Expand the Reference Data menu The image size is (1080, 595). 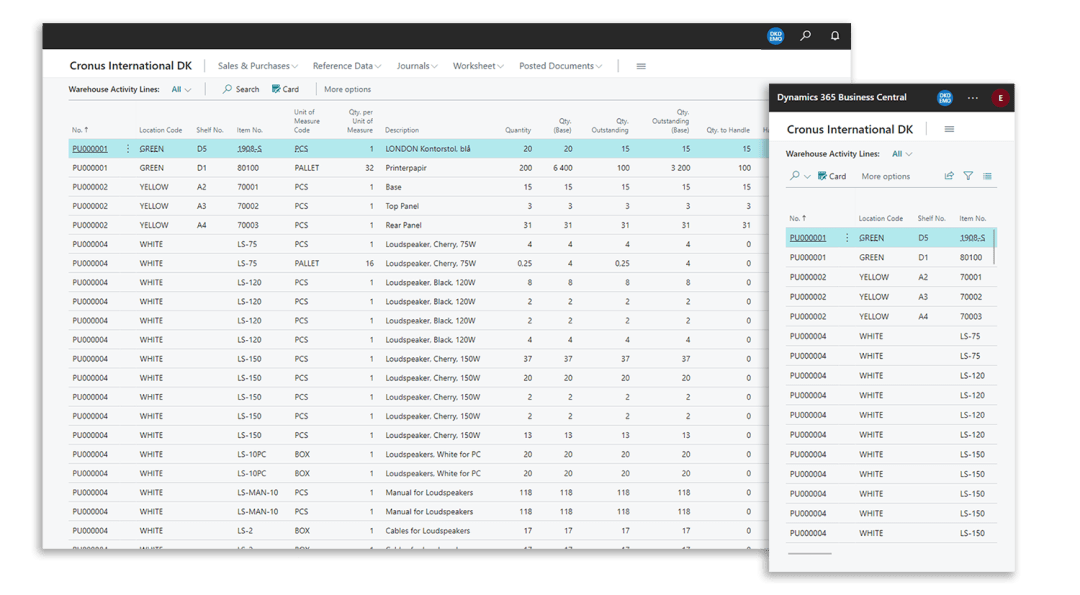tap(346, 66)
